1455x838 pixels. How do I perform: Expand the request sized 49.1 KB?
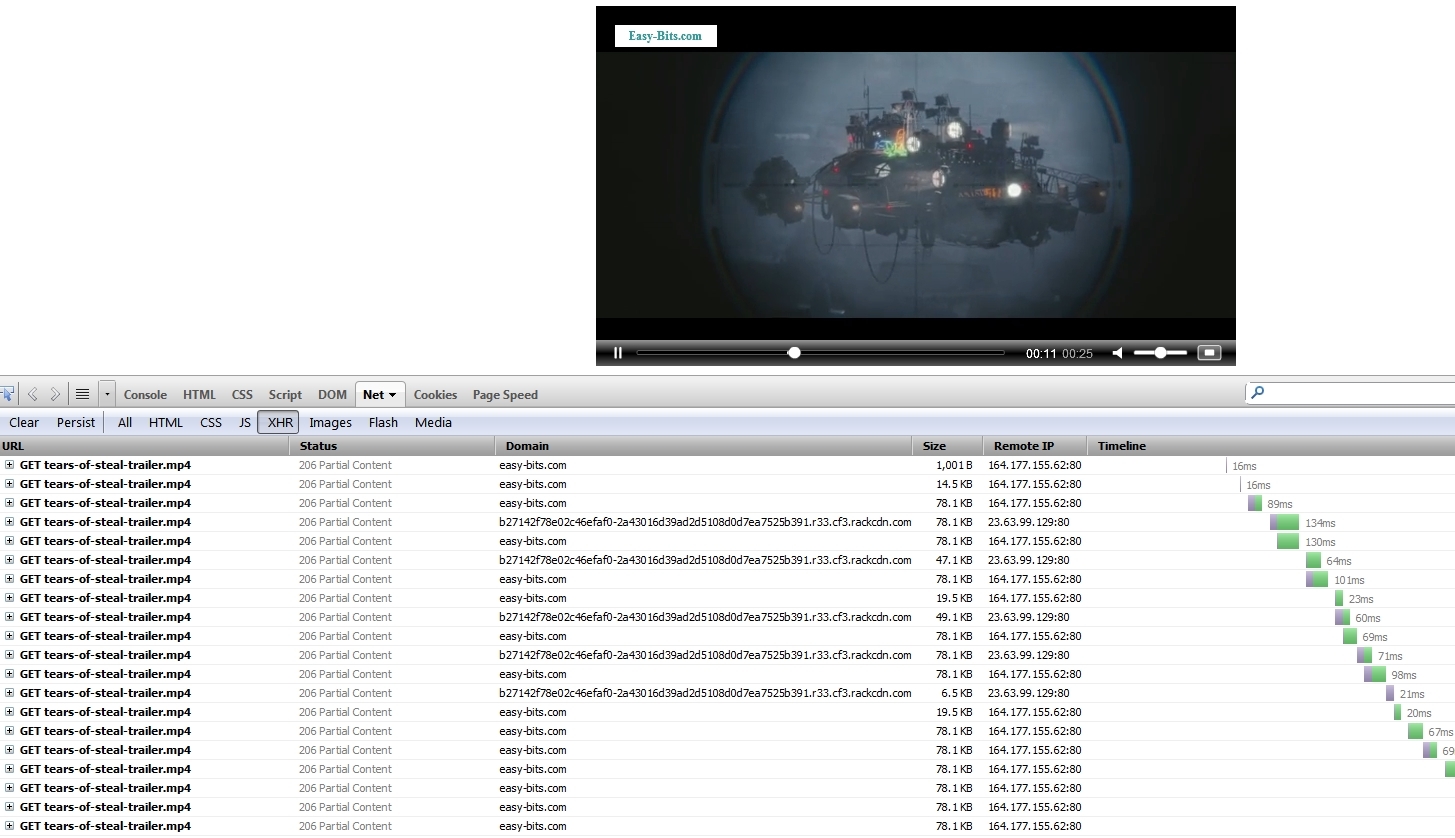pos(9,617)
